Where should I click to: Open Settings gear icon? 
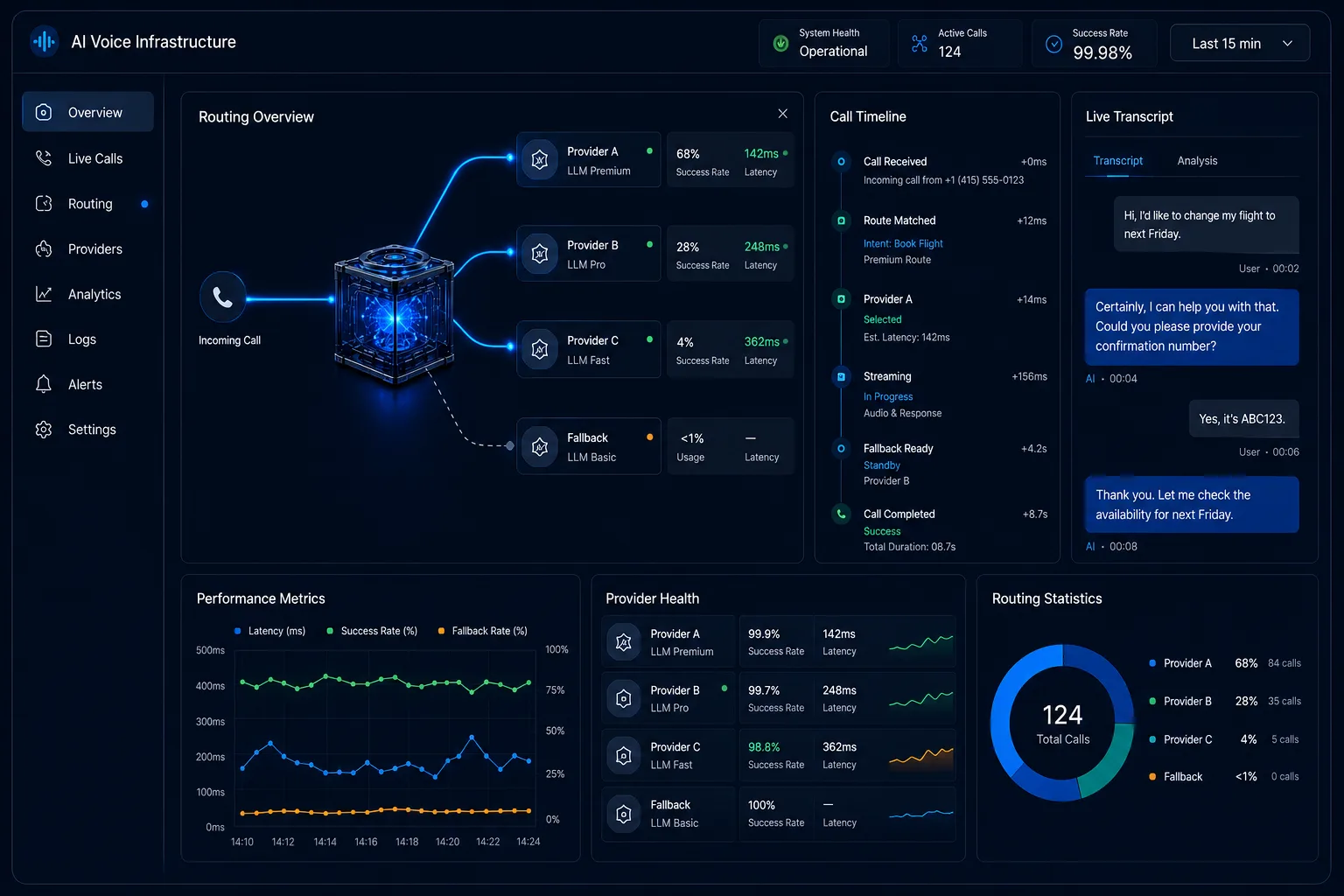[44, 430]
